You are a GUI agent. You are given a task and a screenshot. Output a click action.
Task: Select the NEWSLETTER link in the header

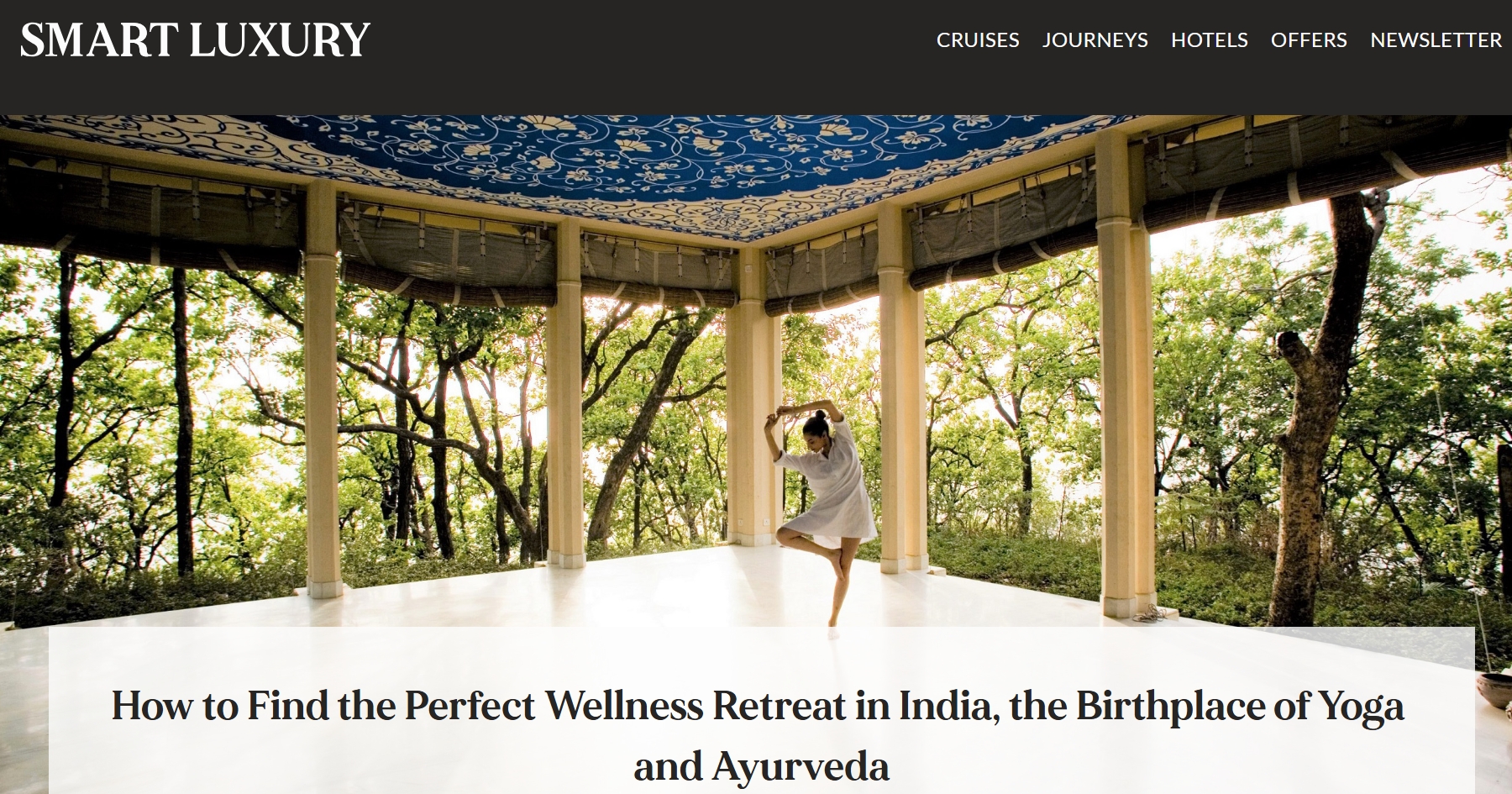click(x=1436, y=40)
